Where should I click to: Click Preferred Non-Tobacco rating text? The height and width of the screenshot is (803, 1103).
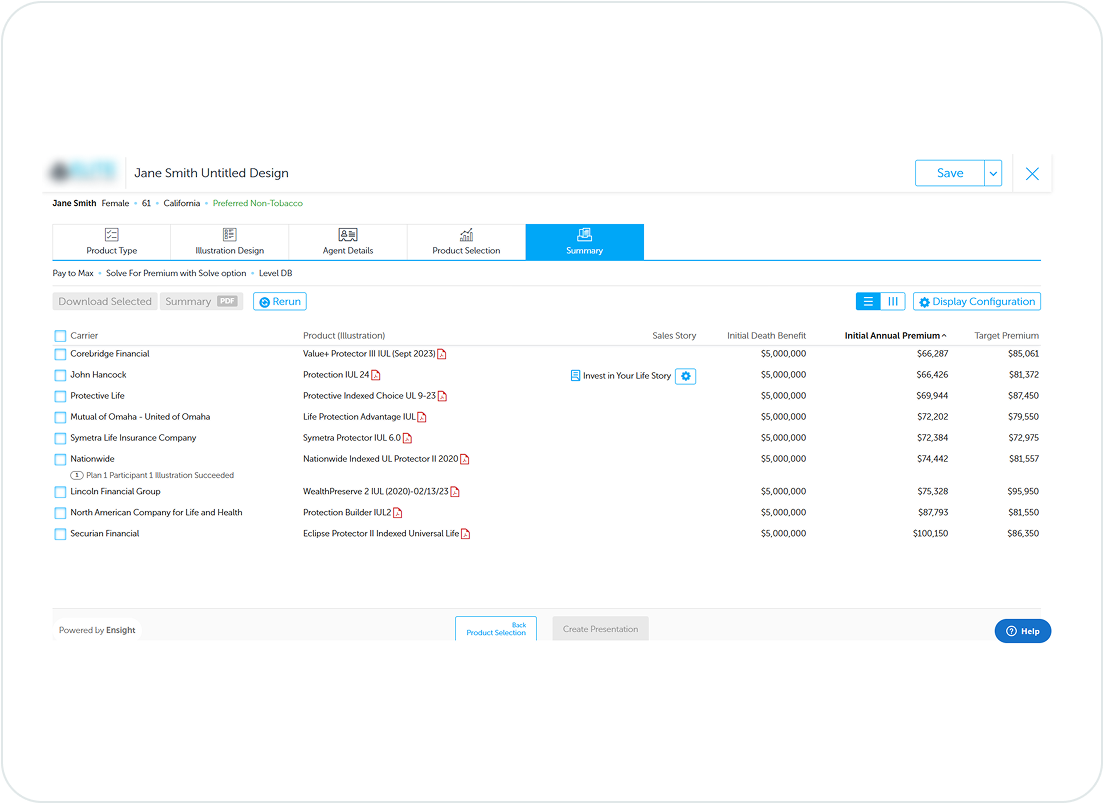click(x=257, y=203)
